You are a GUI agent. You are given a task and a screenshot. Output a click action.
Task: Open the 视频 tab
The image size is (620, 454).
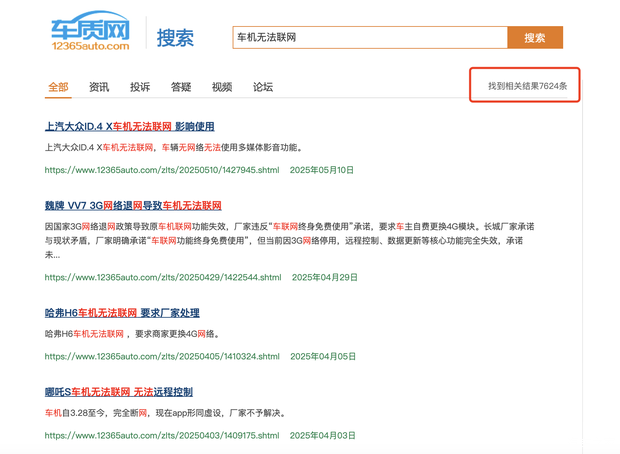point(222,87)
